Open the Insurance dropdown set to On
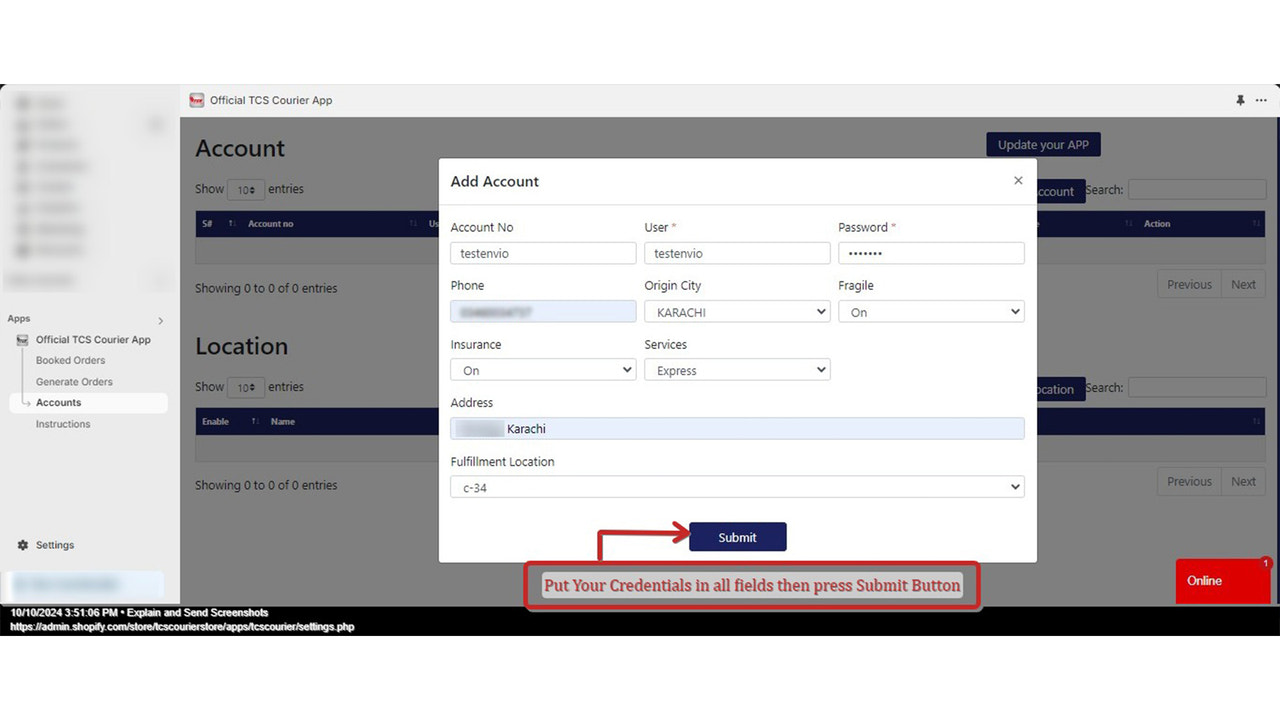1280x720 pixels. tap(542, 370)
